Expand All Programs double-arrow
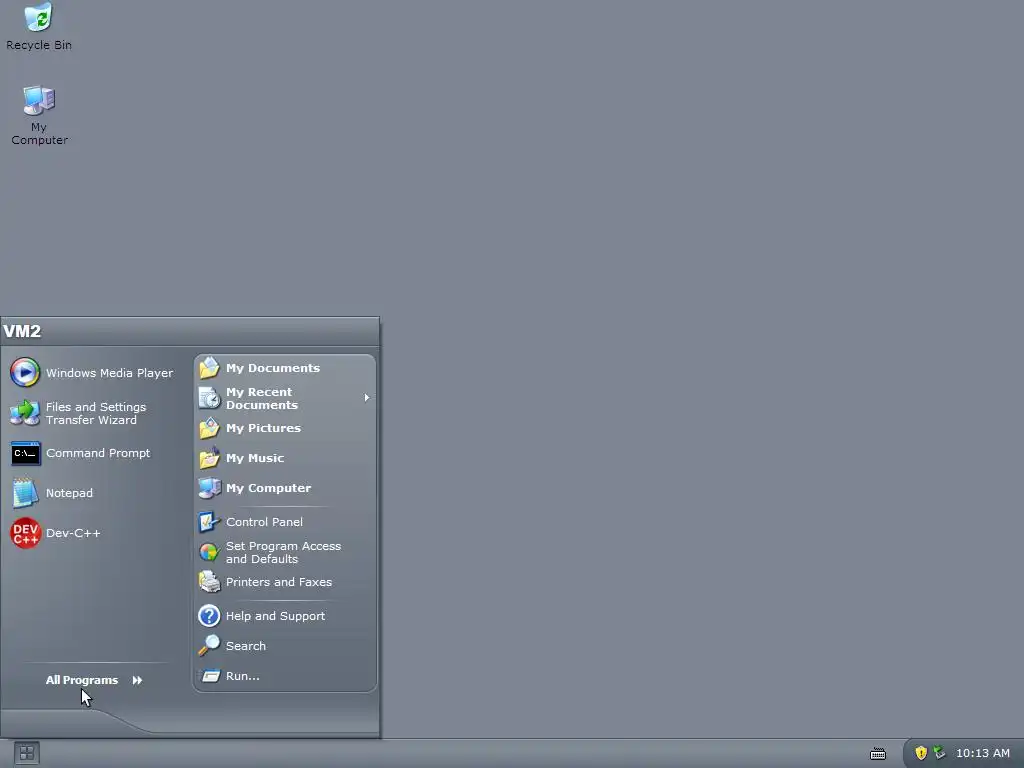This screenshot has height=768, width=1024. coord(137,680)
